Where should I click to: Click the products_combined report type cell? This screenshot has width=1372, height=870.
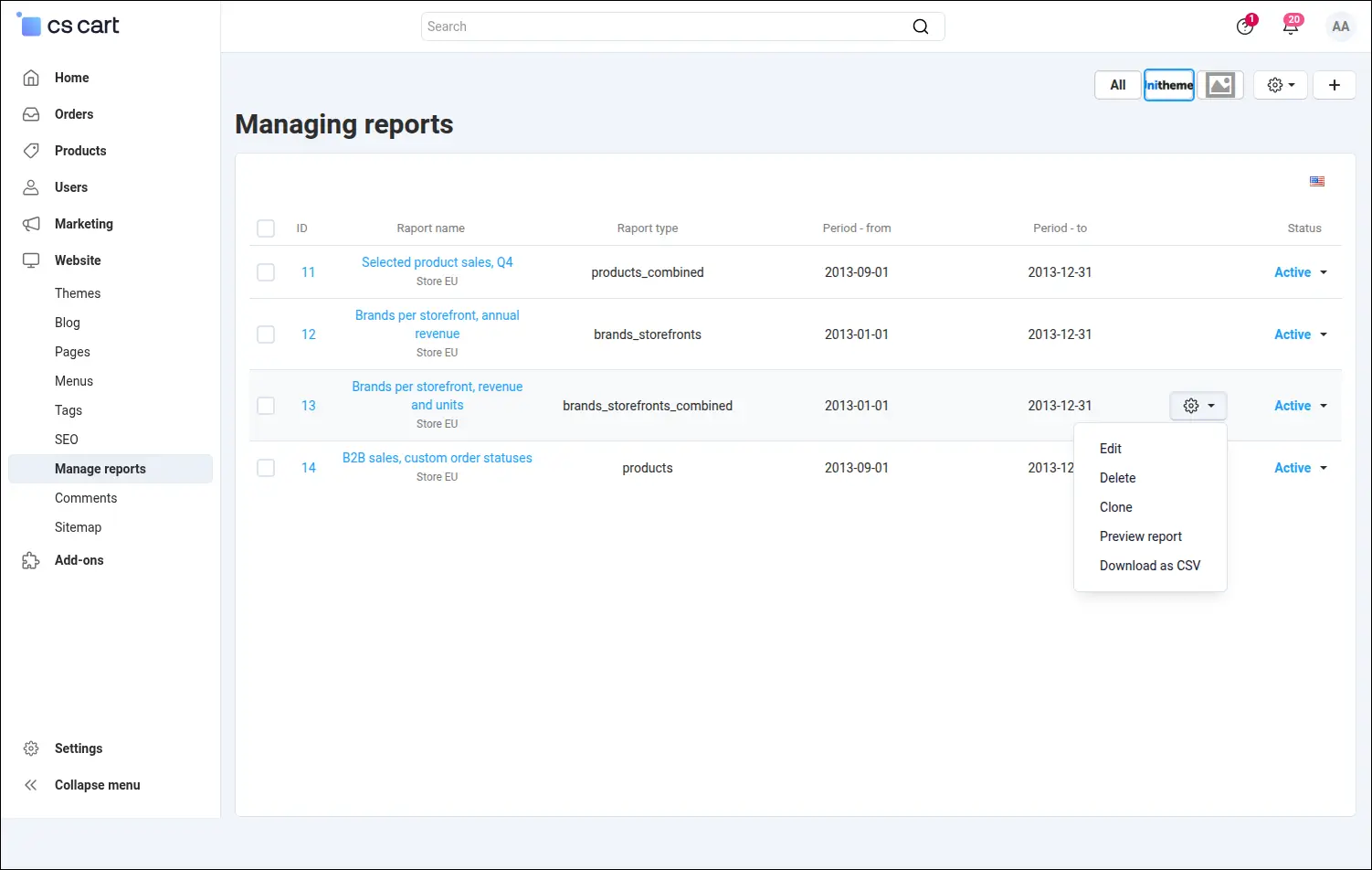click(x=648, y=272)
